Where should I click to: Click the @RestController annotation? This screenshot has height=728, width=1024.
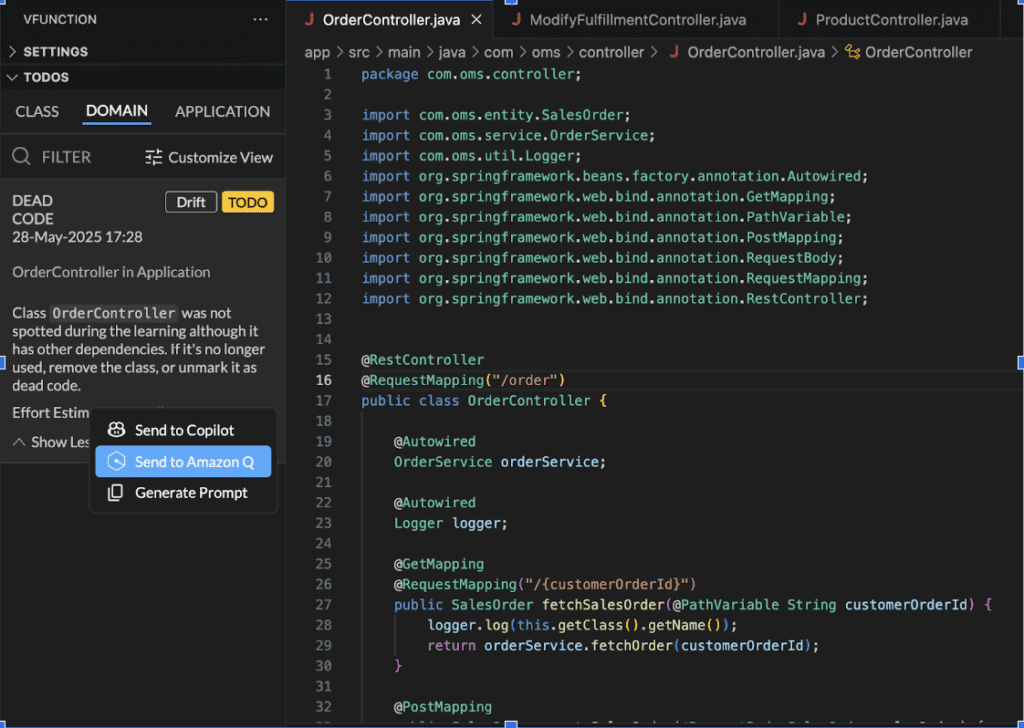(423, 360)
